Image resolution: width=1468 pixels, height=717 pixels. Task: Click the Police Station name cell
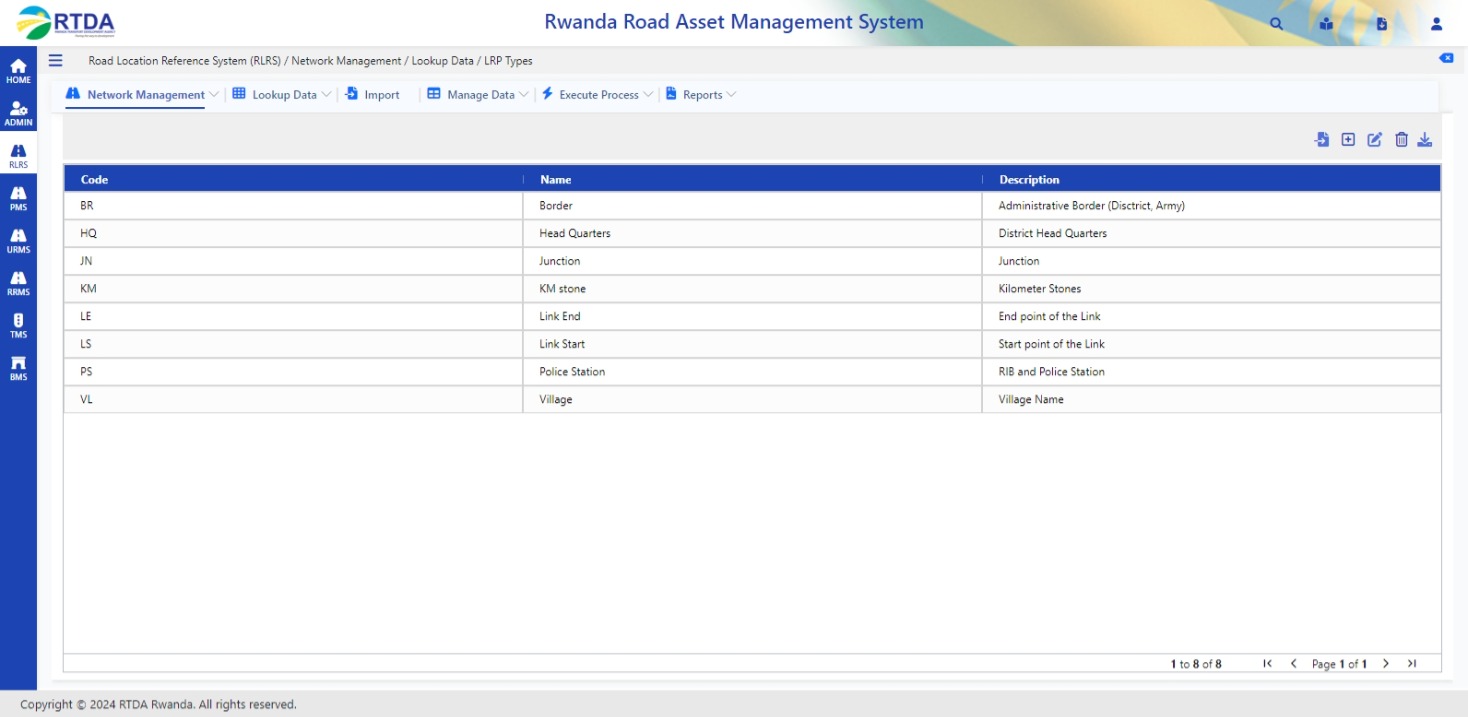pyautogui.click(x=752, y=372)
